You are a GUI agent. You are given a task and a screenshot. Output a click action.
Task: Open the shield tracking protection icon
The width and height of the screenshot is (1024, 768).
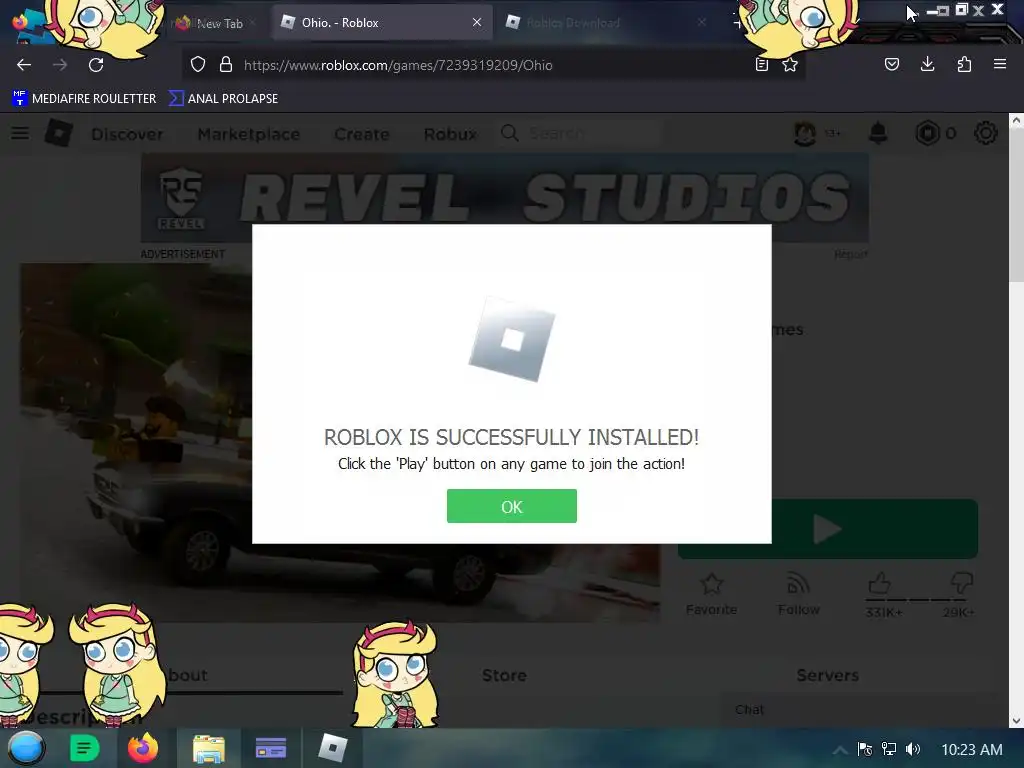click(198, 65)
